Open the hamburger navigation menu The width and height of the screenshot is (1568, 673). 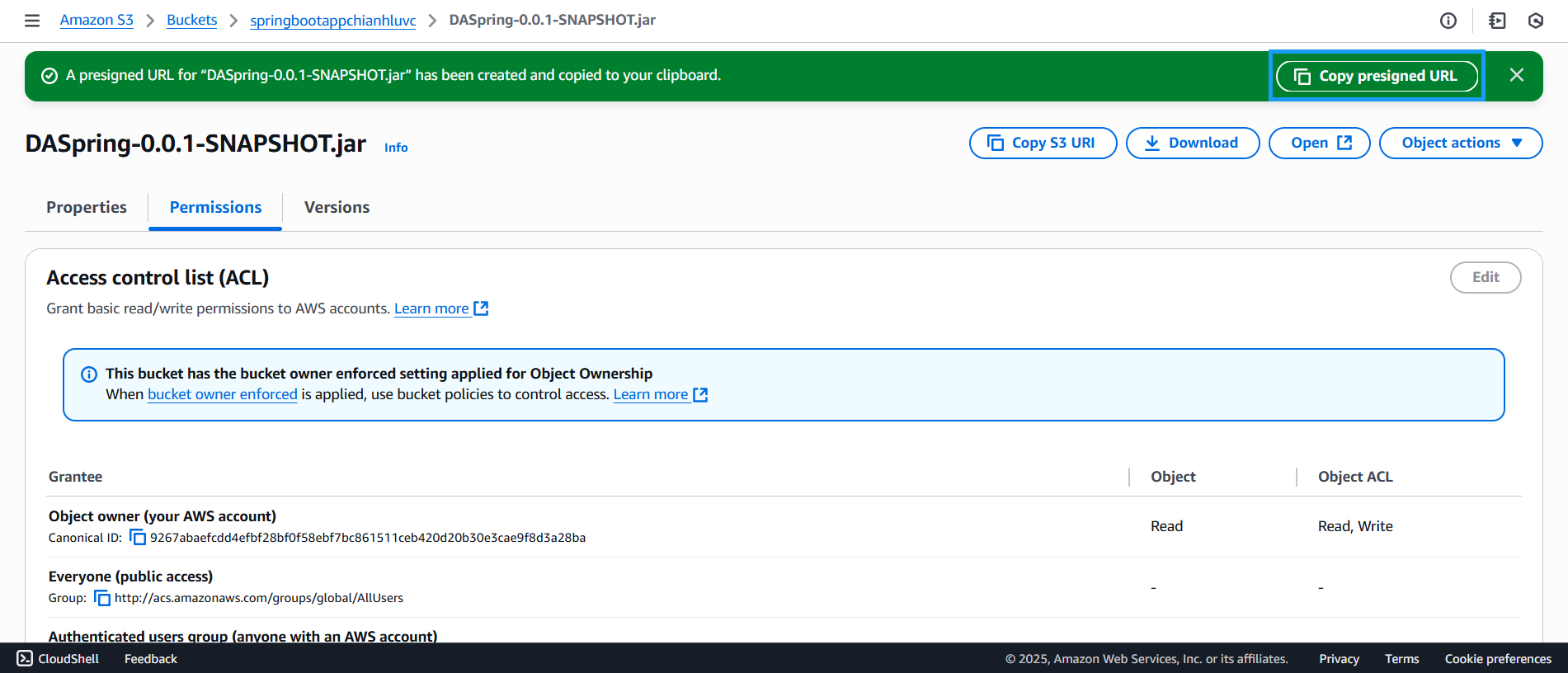pyautogui.click(x=32, y=21)
